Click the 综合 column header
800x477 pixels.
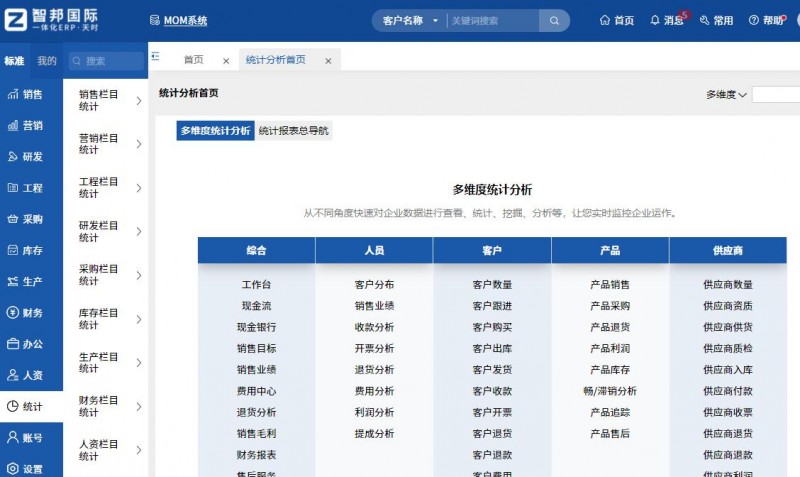[256, 250]
